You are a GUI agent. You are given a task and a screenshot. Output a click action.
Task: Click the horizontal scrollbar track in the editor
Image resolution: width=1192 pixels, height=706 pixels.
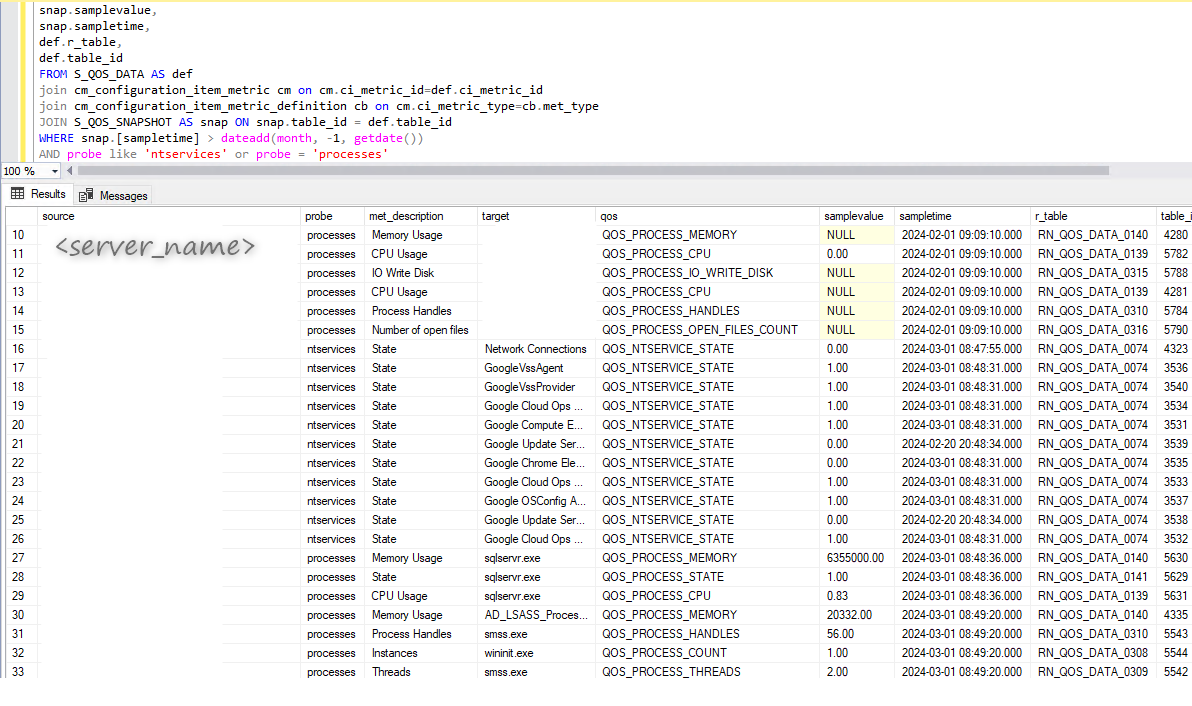pyautogui.click(x=1150, y=171)
